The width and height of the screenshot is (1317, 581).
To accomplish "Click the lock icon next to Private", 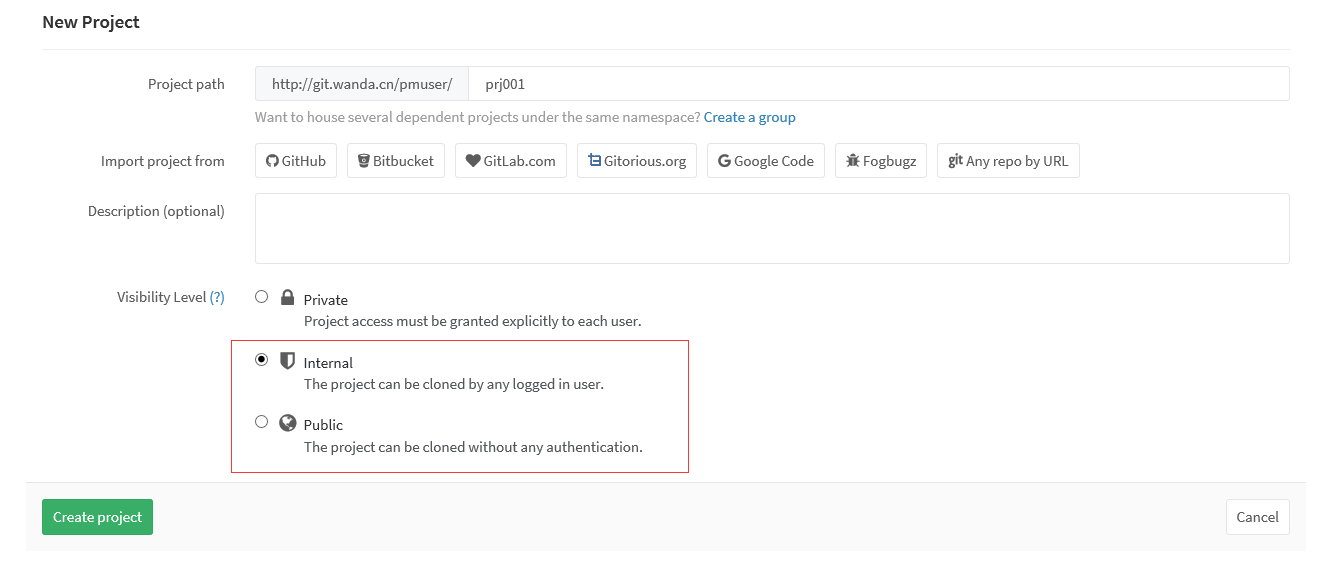I will (x=287, y=296).
